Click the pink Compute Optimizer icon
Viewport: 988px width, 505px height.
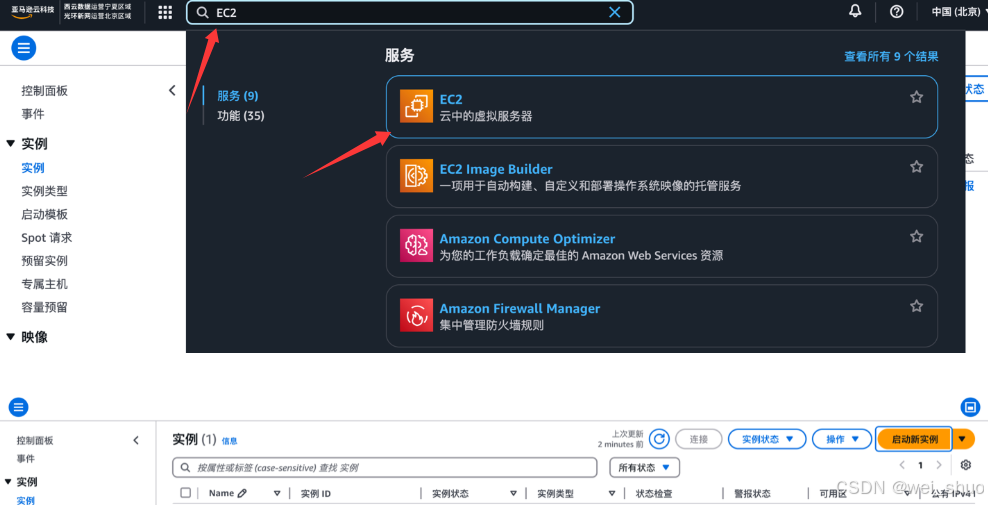click(416, 245)
